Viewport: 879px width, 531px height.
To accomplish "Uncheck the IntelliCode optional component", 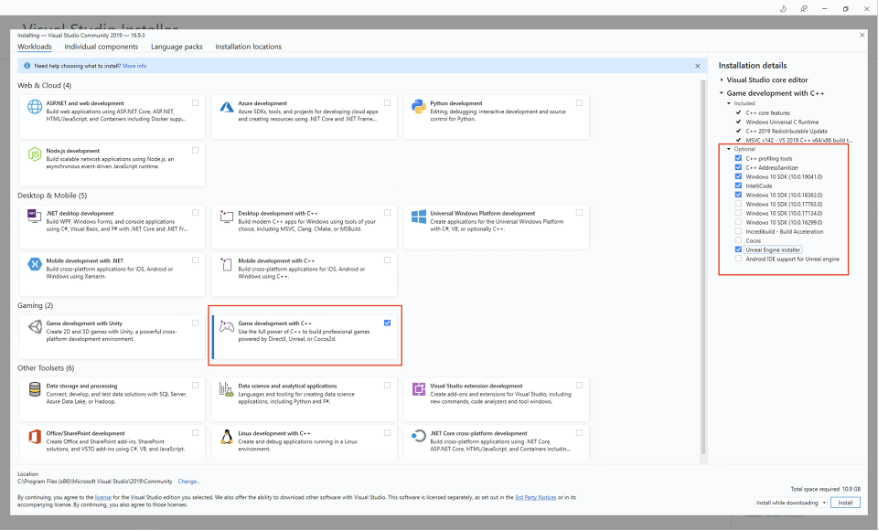I will click(x=738, y=186).
